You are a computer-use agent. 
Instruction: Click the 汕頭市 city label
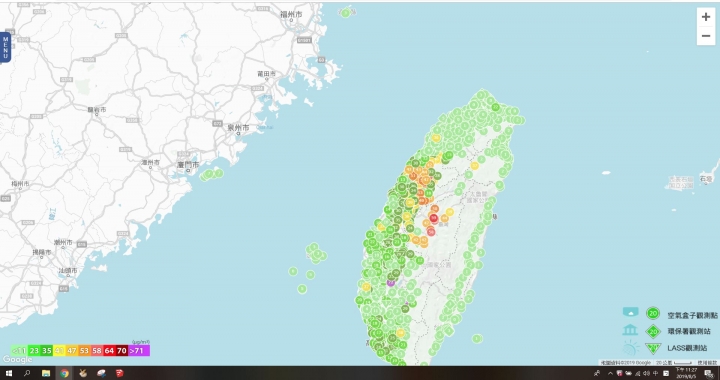pyautogui.click(x=68, y=271)
